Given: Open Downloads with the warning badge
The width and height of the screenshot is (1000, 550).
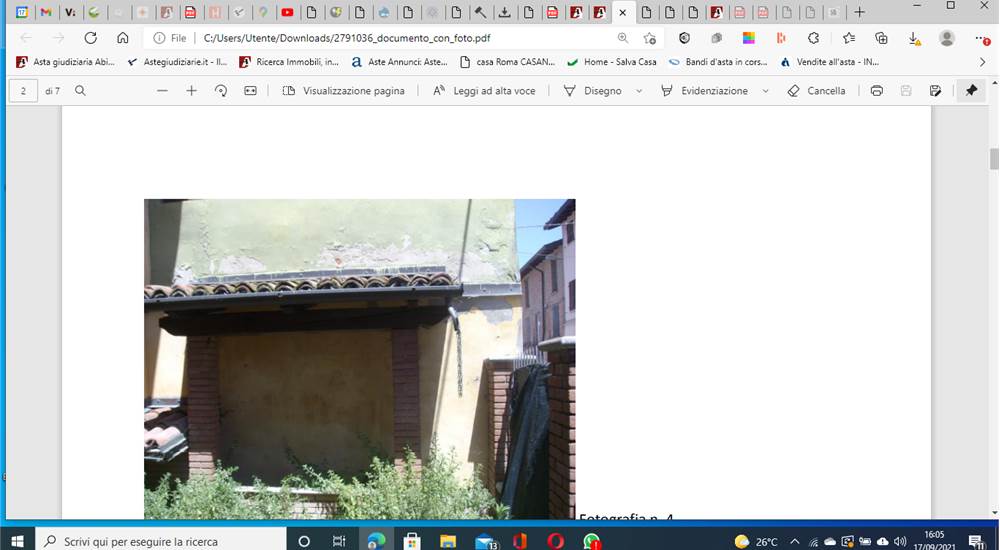Looking at the screenshot, I should click(914, 38).
